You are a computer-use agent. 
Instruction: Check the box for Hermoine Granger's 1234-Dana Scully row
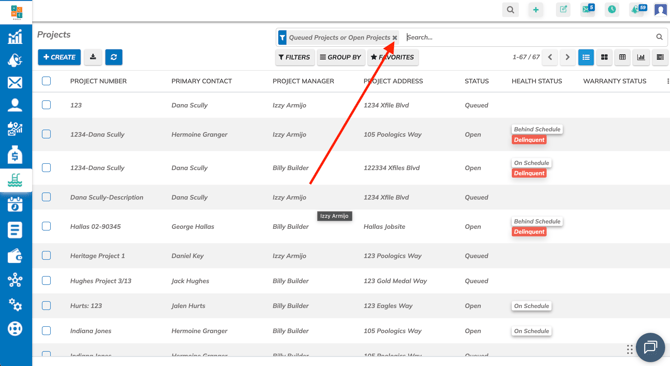pos(46,134)
